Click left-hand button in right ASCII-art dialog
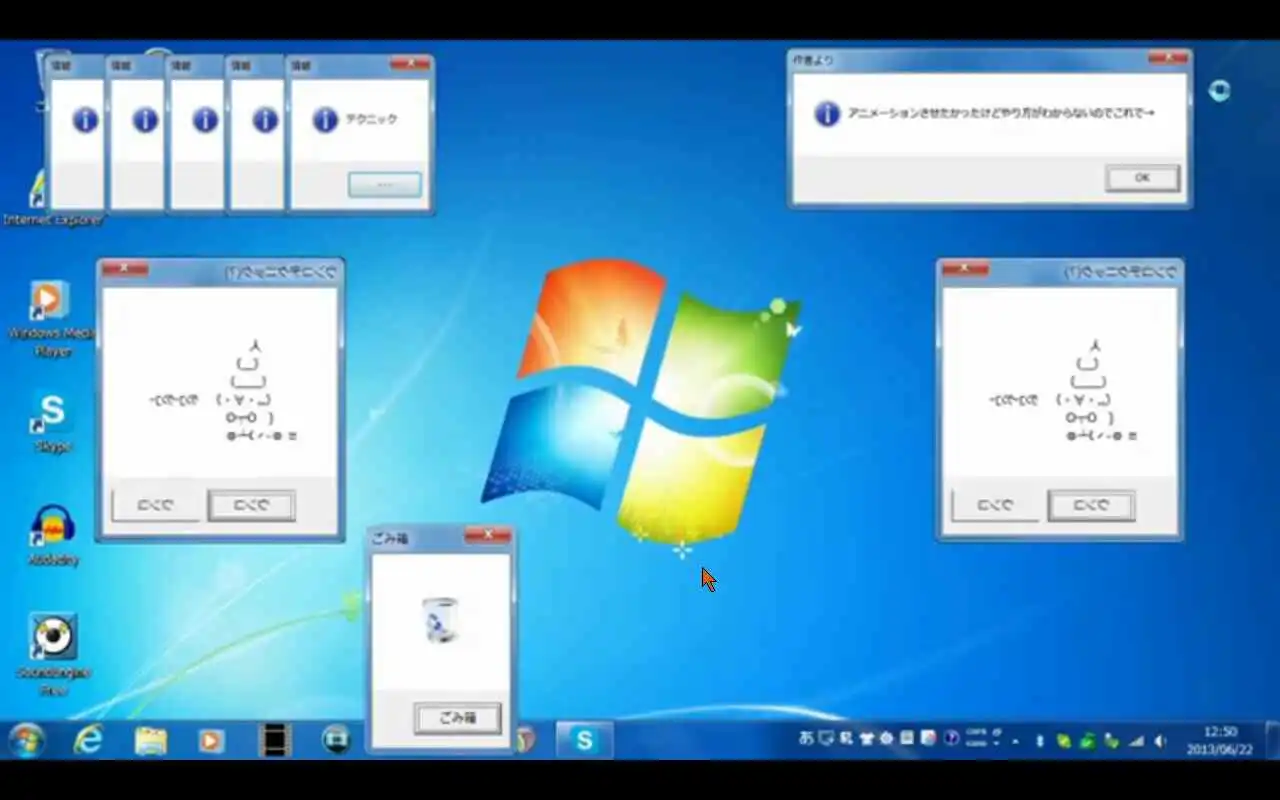The height and width of the screenshot is (800, 1280). [995, 505]
